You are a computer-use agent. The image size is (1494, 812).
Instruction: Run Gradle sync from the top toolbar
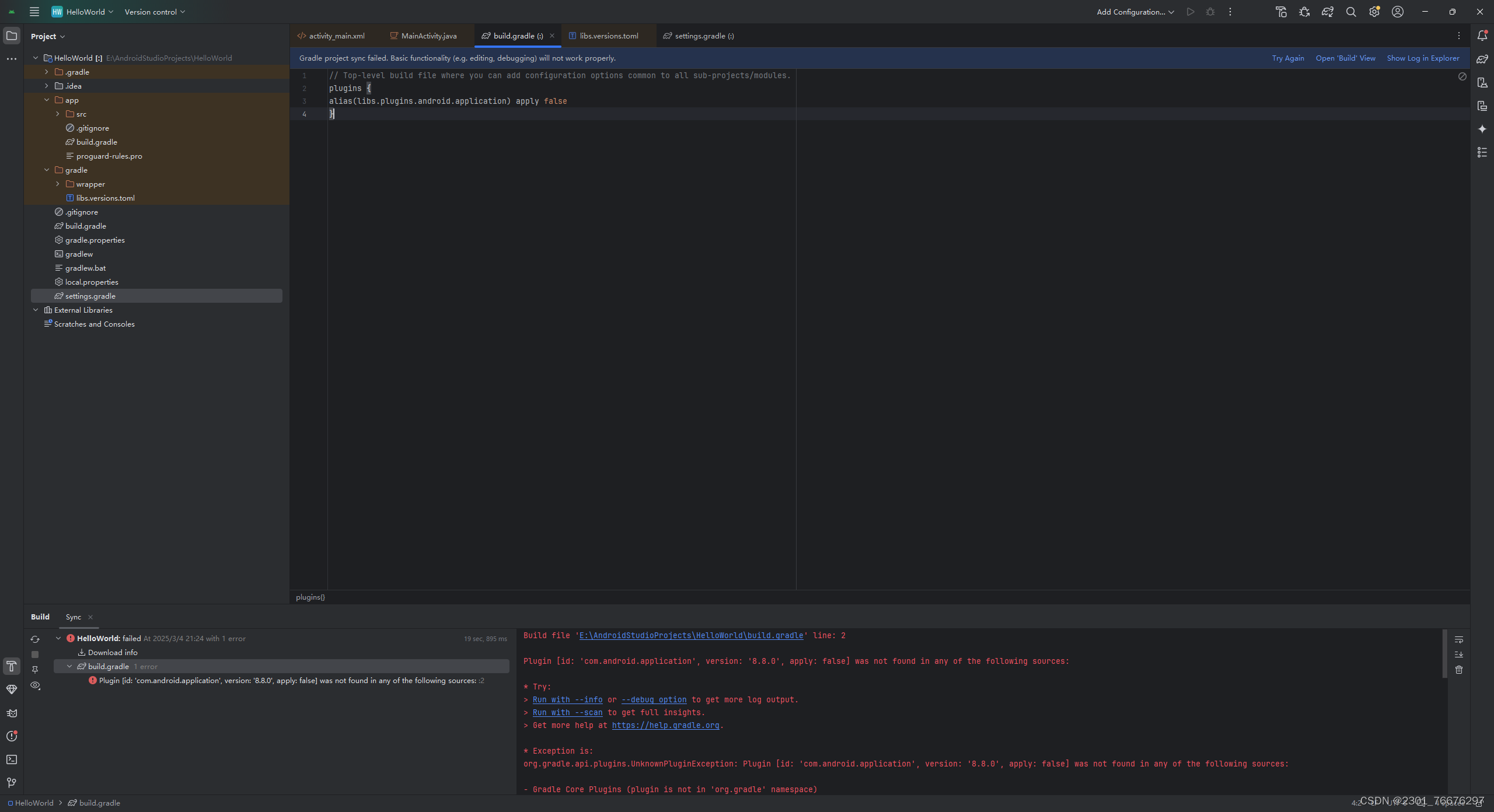pyautogui.click(x=1329, y=12)
